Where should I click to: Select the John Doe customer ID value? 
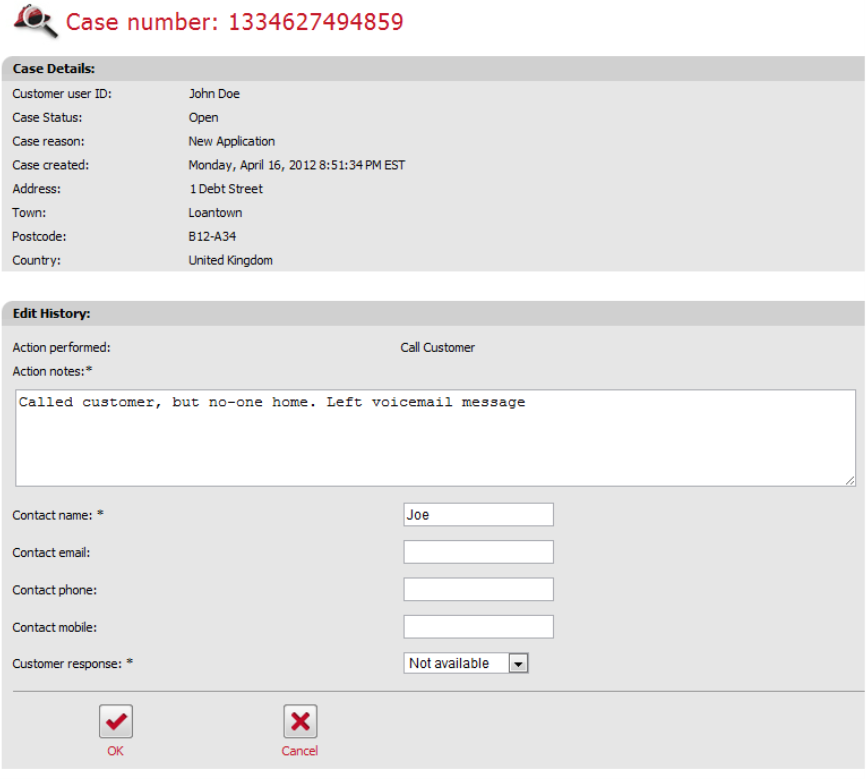click(x=214, y=94)
